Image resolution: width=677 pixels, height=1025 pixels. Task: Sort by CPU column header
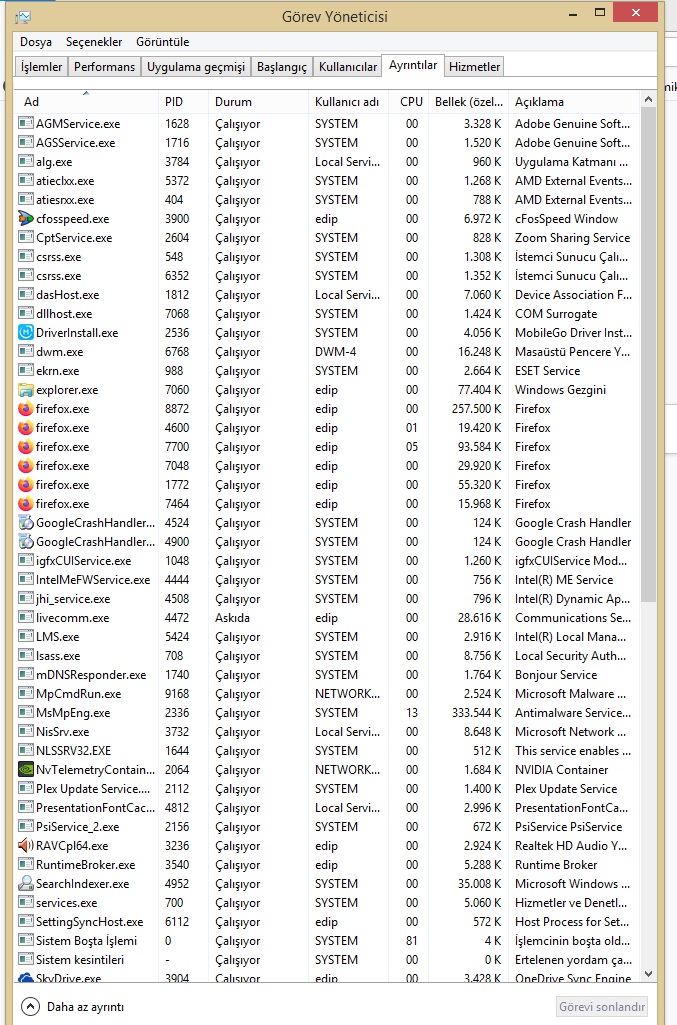point(411,102)
